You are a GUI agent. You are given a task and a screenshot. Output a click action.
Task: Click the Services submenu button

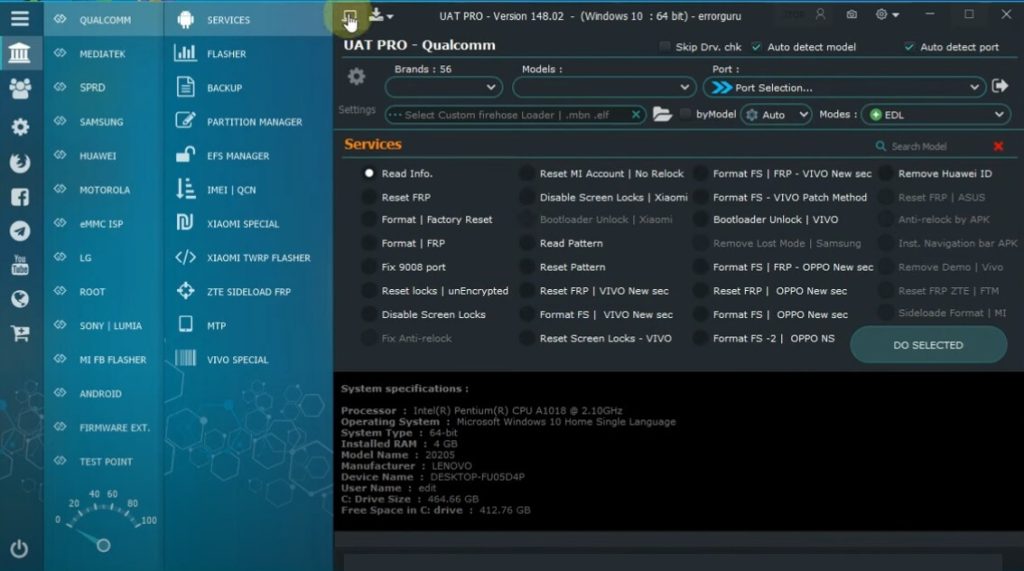coord(248,20)
